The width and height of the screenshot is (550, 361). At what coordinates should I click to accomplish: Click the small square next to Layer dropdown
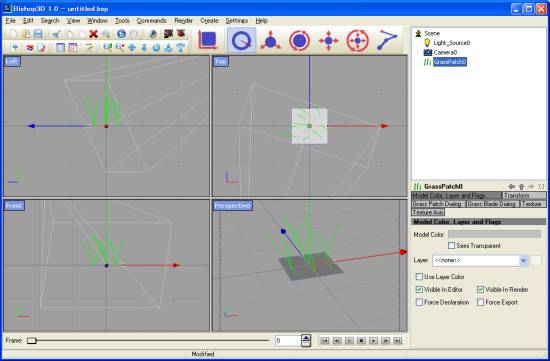coord(536,261)
